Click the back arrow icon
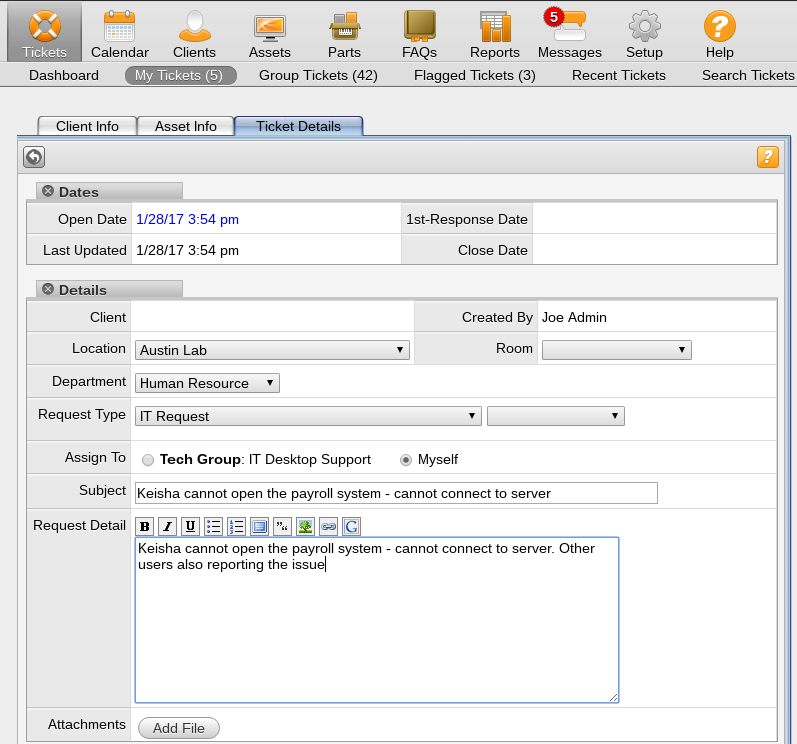Screen dimensions: 797x744 34,157
